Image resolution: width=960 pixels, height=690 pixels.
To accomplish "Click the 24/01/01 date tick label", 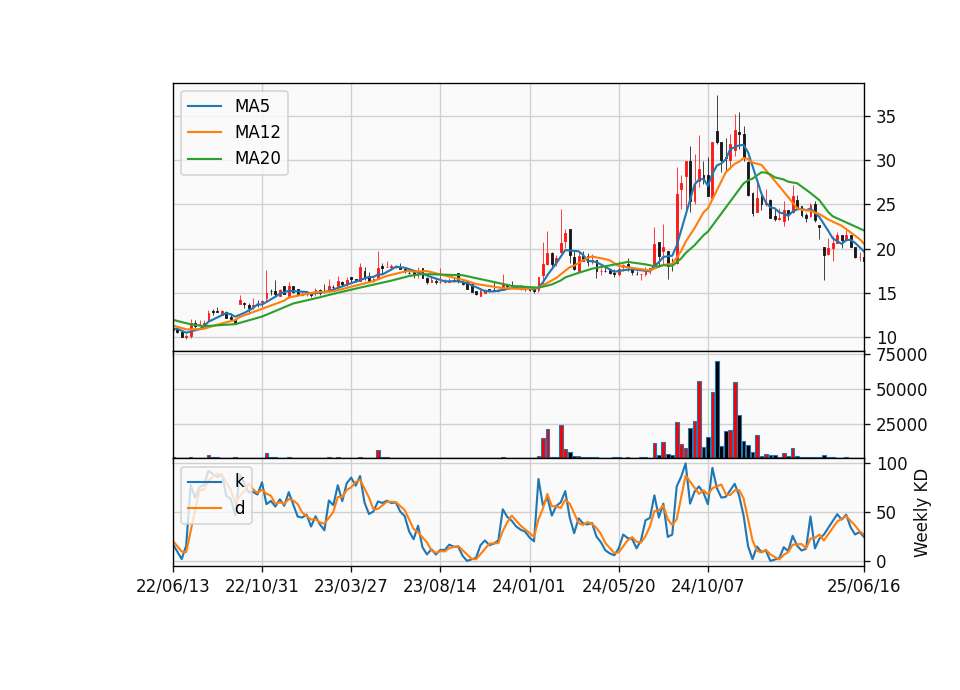I will (x=529, y=586).
